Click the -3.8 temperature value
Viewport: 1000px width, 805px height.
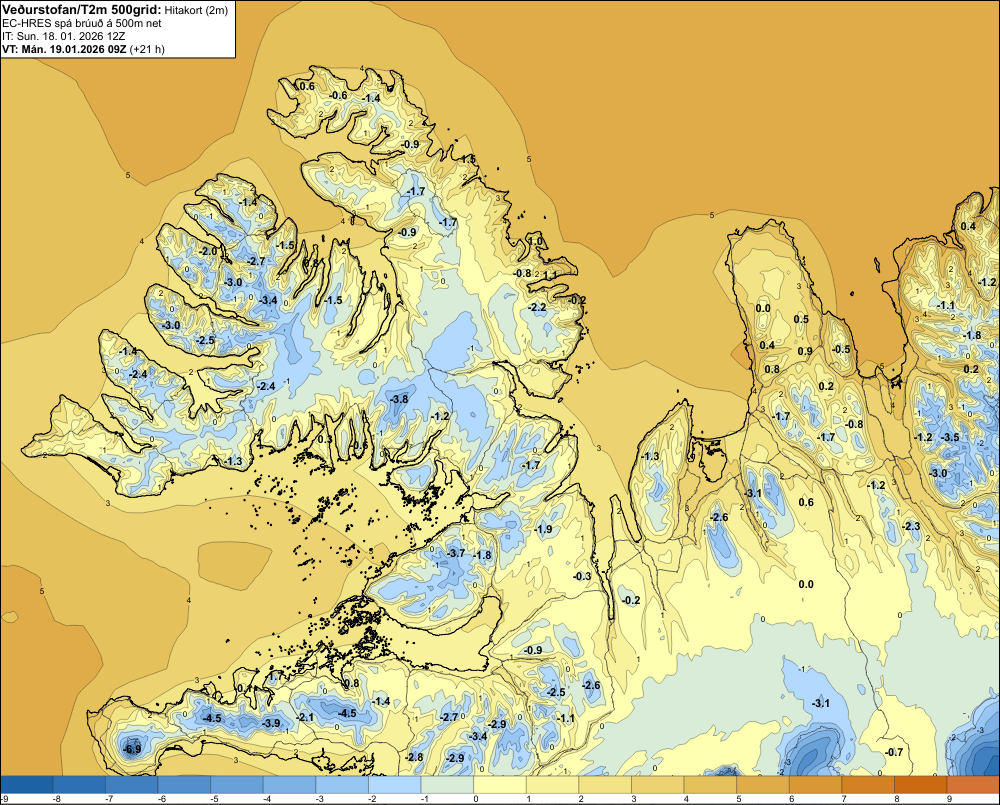tap(399, 399)
